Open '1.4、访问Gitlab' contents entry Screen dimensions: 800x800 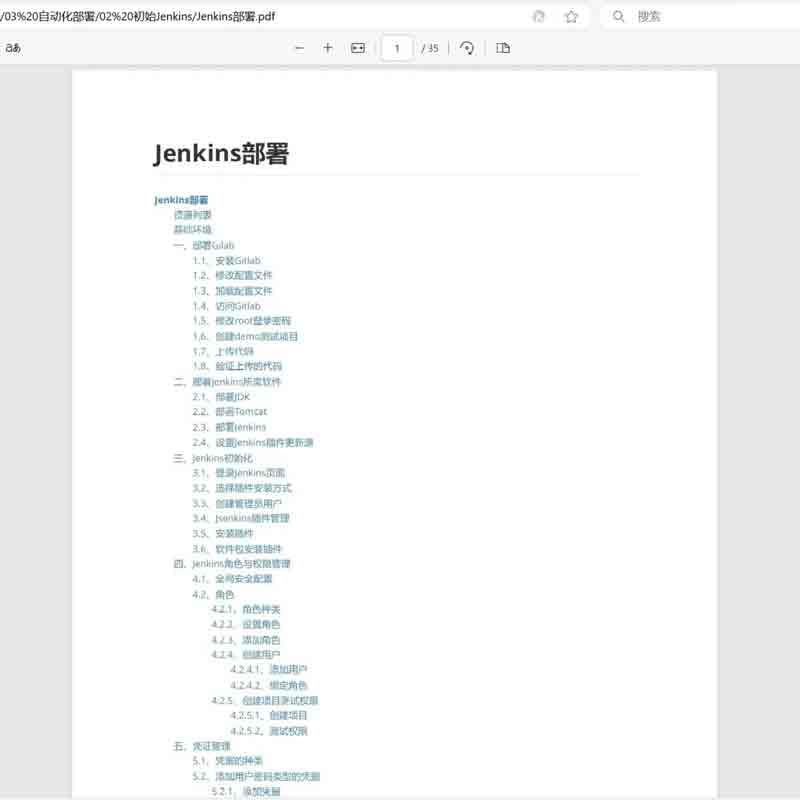227,306
